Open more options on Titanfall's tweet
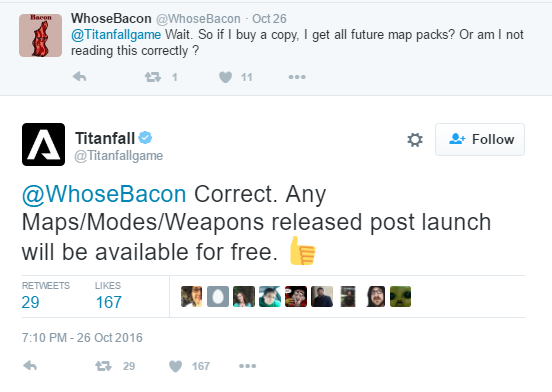Image resolution: width=552 pixels, height=392 pixels. tap(247, 366)
